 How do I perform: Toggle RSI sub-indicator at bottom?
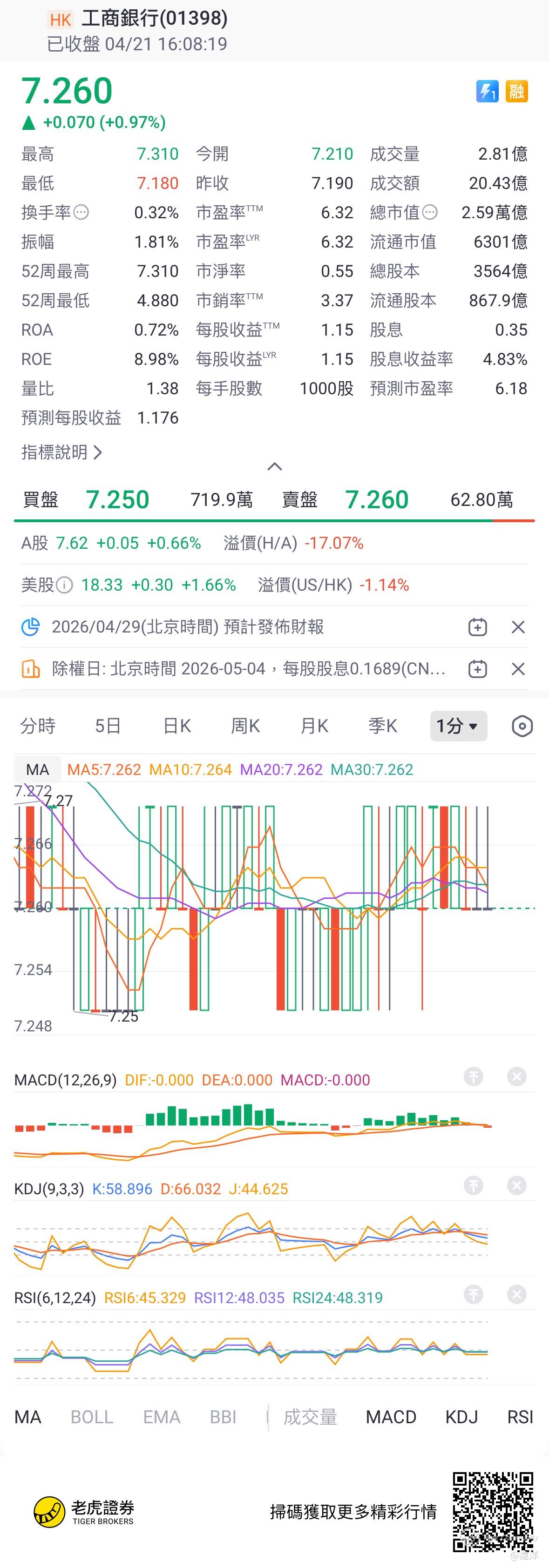(x=520, y=1417)
